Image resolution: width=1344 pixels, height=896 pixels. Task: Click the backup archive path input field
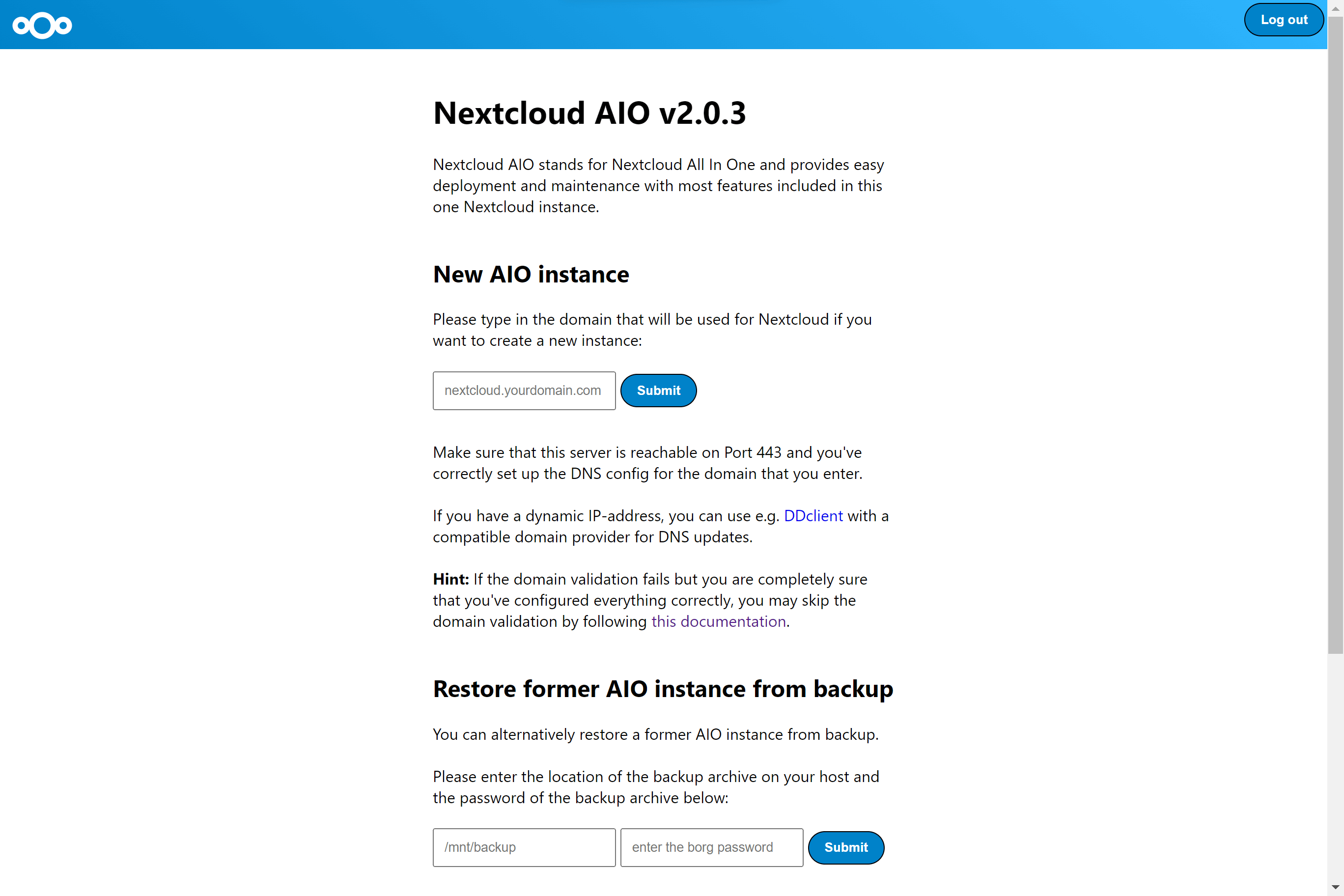click(524, 847)
